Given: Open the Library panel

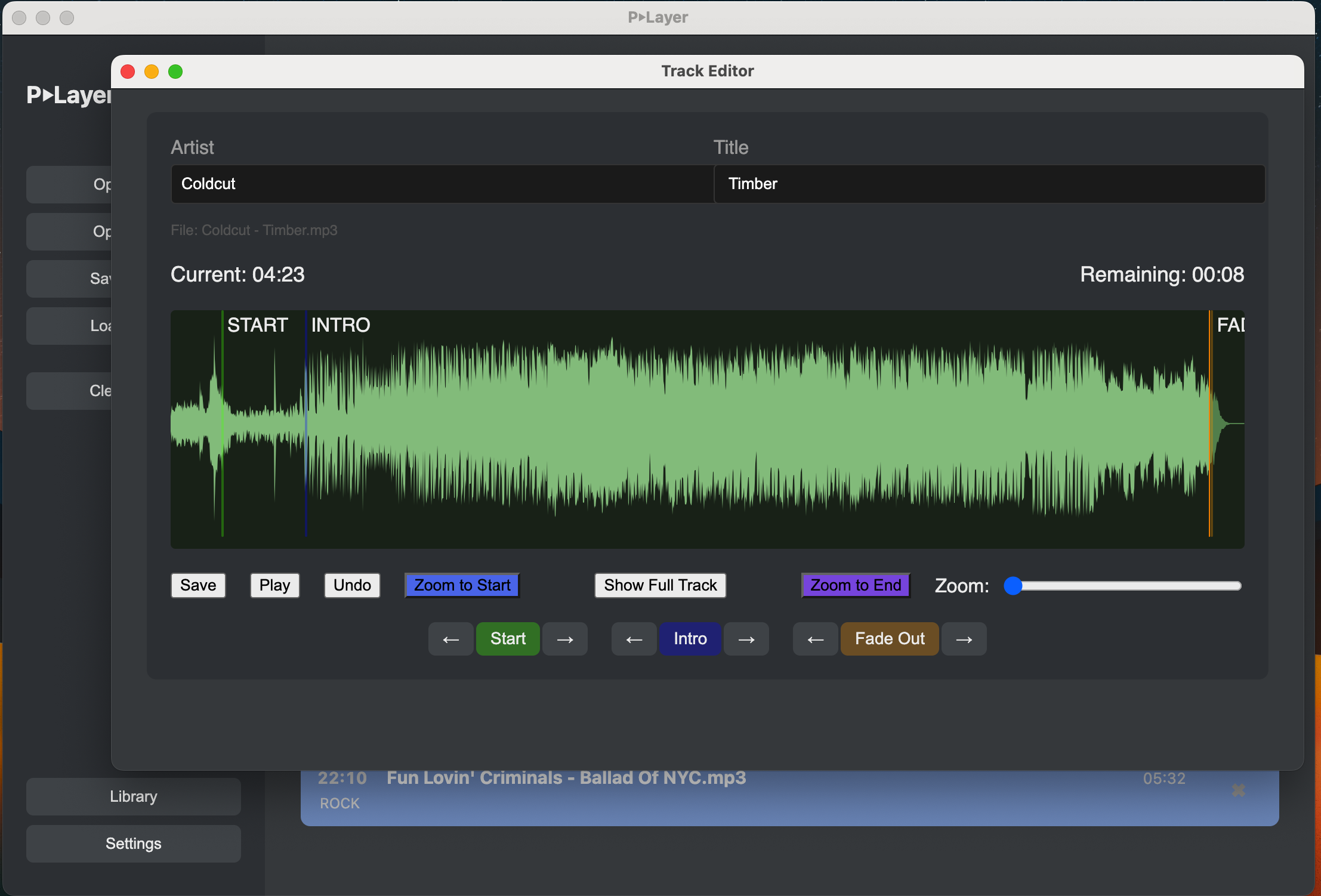Looking at the screenshot, I should [132, 796].
